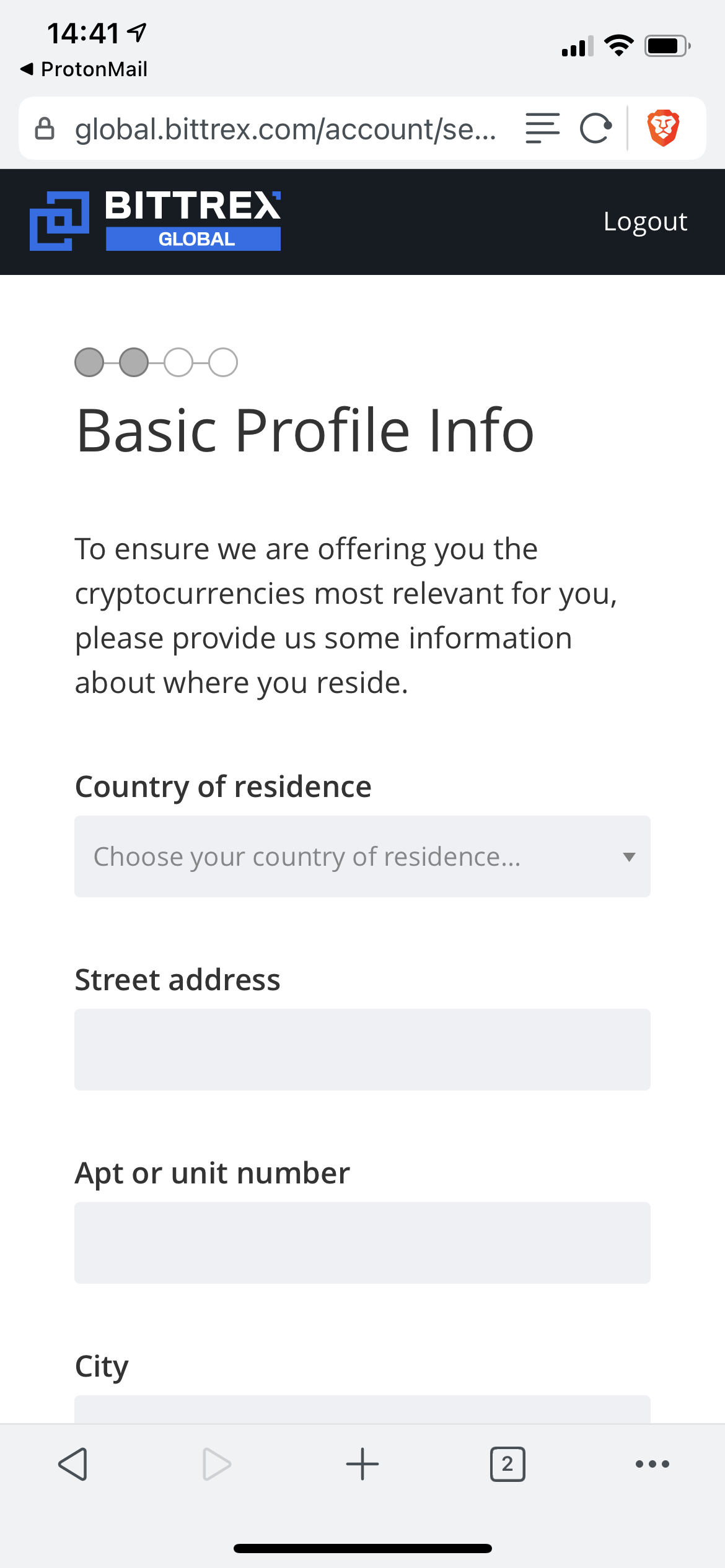Log out using the Logout link

click(x=645, y=221)
